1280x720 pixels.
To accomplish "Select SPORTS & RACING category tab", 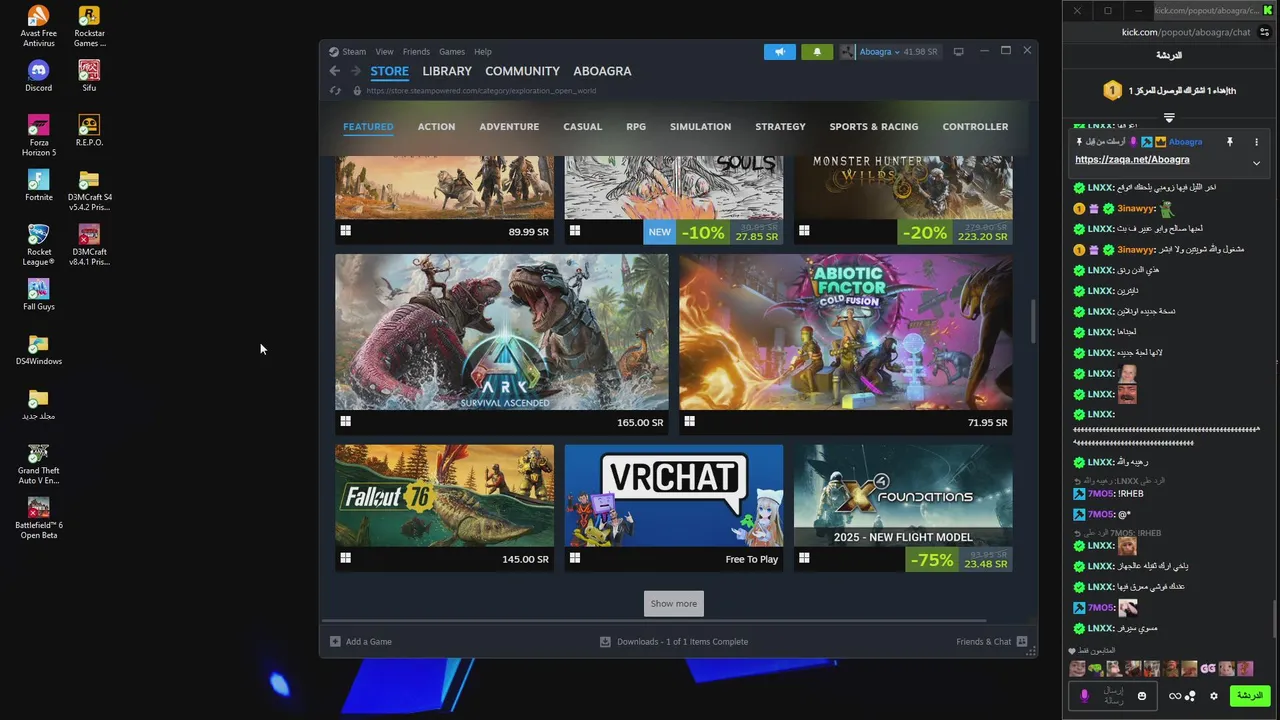I will [x=874, y=127].
